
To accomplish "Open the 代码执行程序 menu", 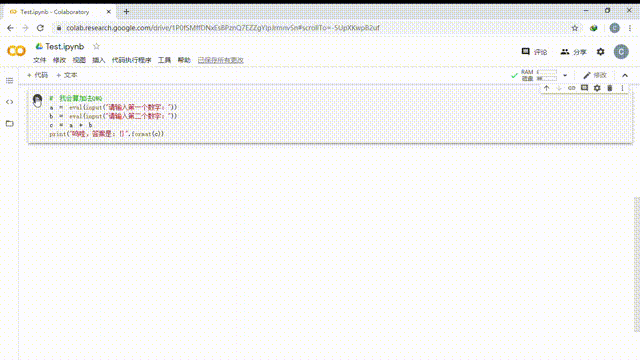I will click(131, 60).
